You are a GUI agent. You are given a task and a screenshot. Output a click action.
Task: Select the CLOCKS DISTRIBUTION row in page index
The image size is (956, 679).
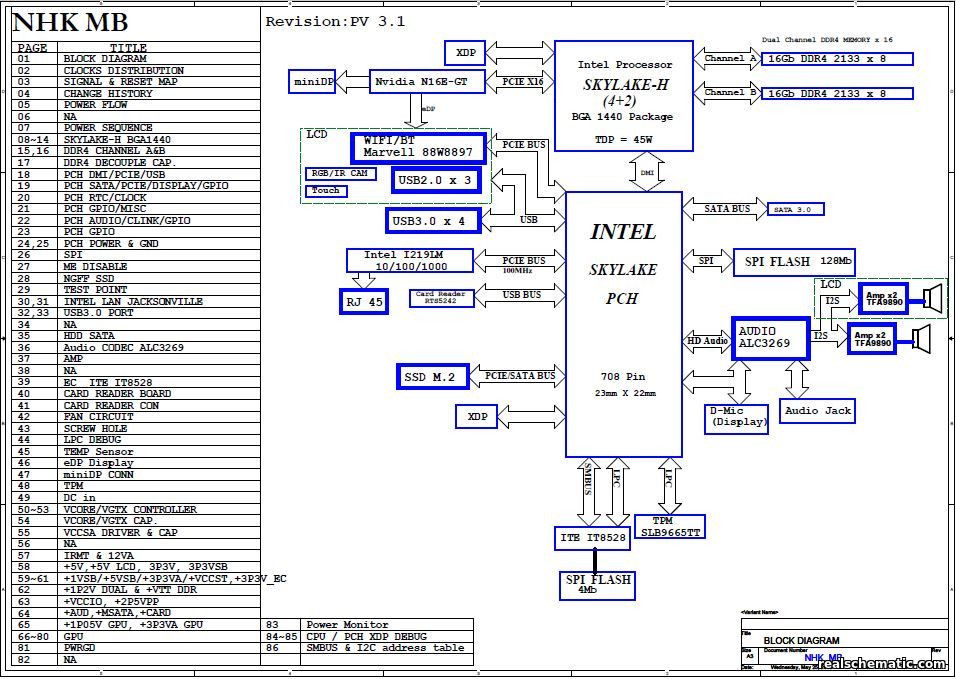[123, 70]
